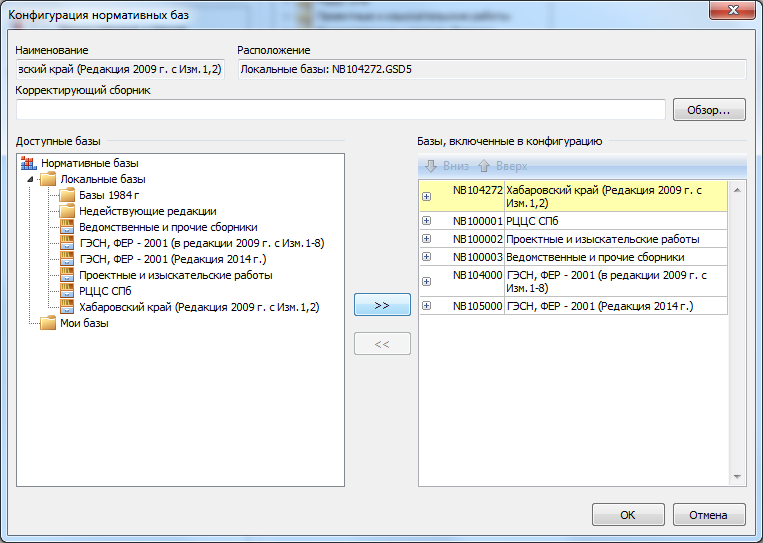Click the Наименование text field
This screenshot has width=763, height=543.
click(120, 70)
